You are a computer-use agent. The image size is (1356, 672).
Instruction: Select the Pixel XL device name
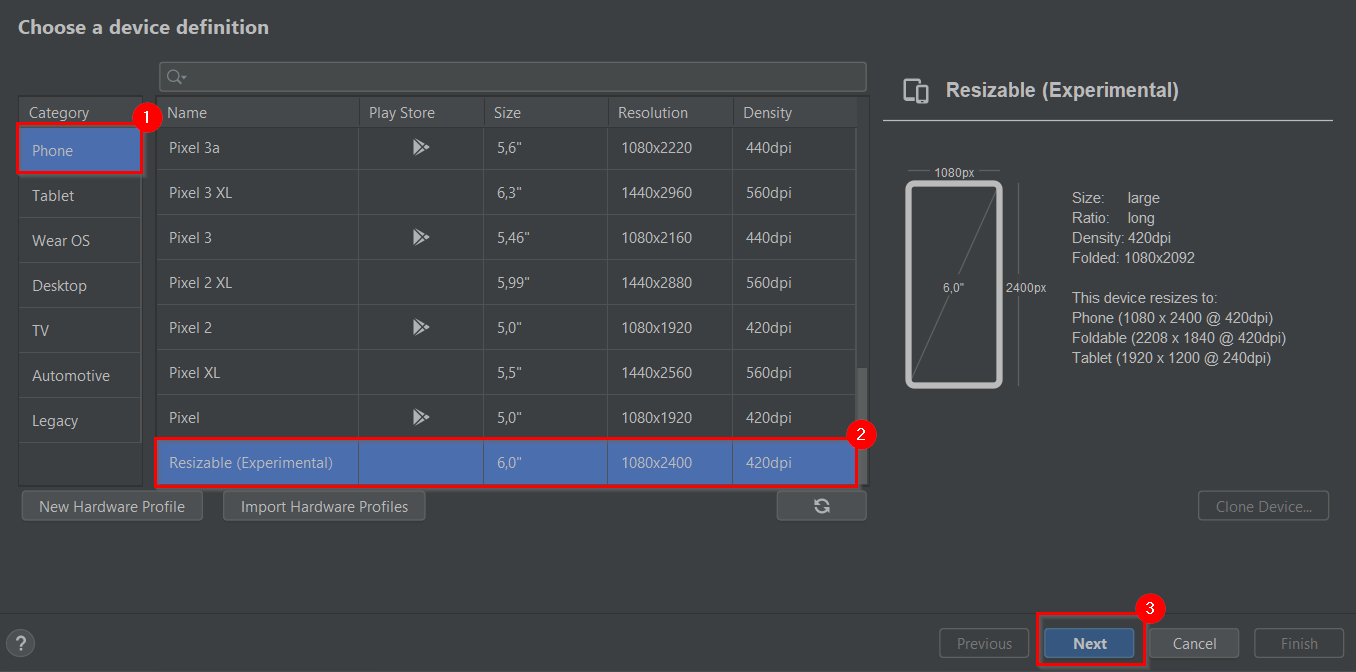click(194, 373)
